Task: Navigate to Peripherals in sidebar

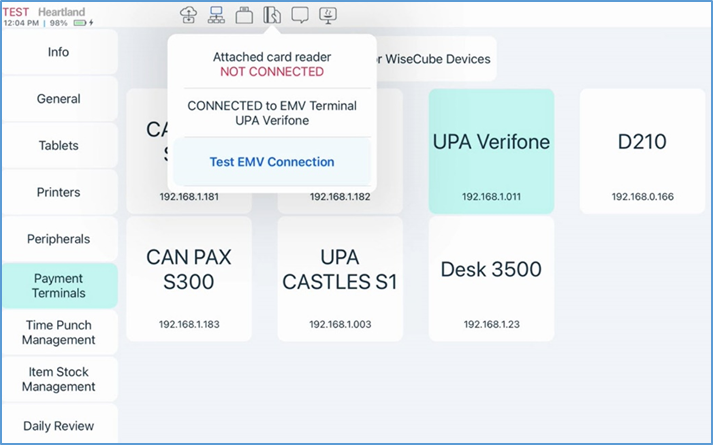Action: 59,239
